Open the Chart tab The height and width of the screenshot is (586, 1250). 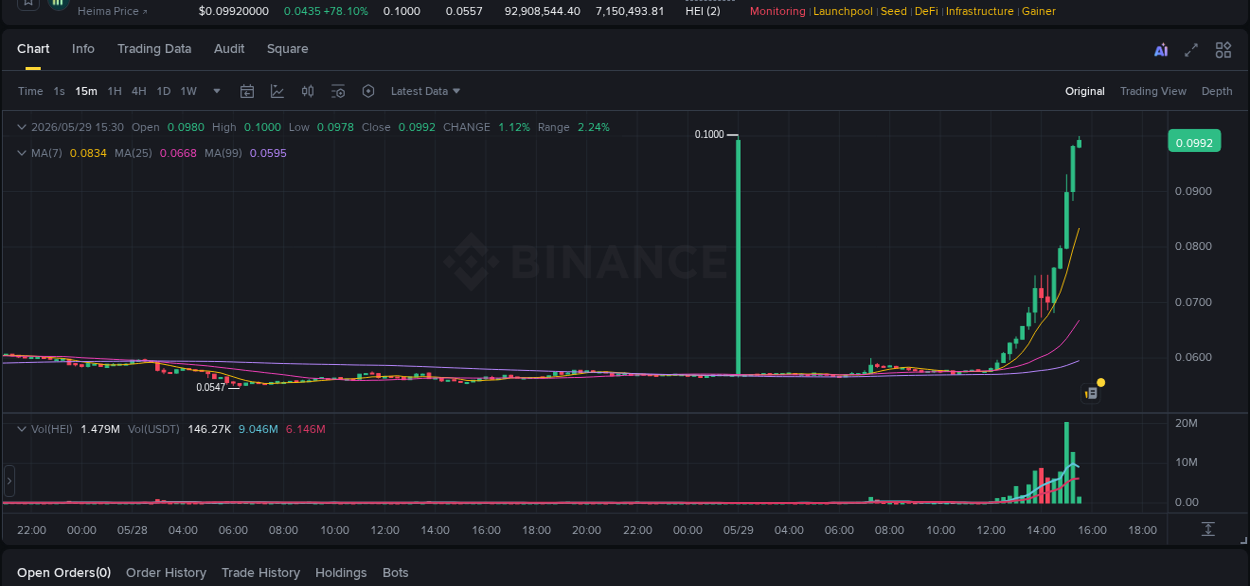33,49
